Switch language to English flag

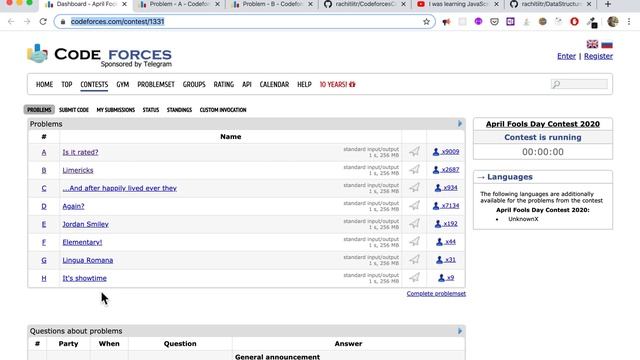(x=592, y=44)
